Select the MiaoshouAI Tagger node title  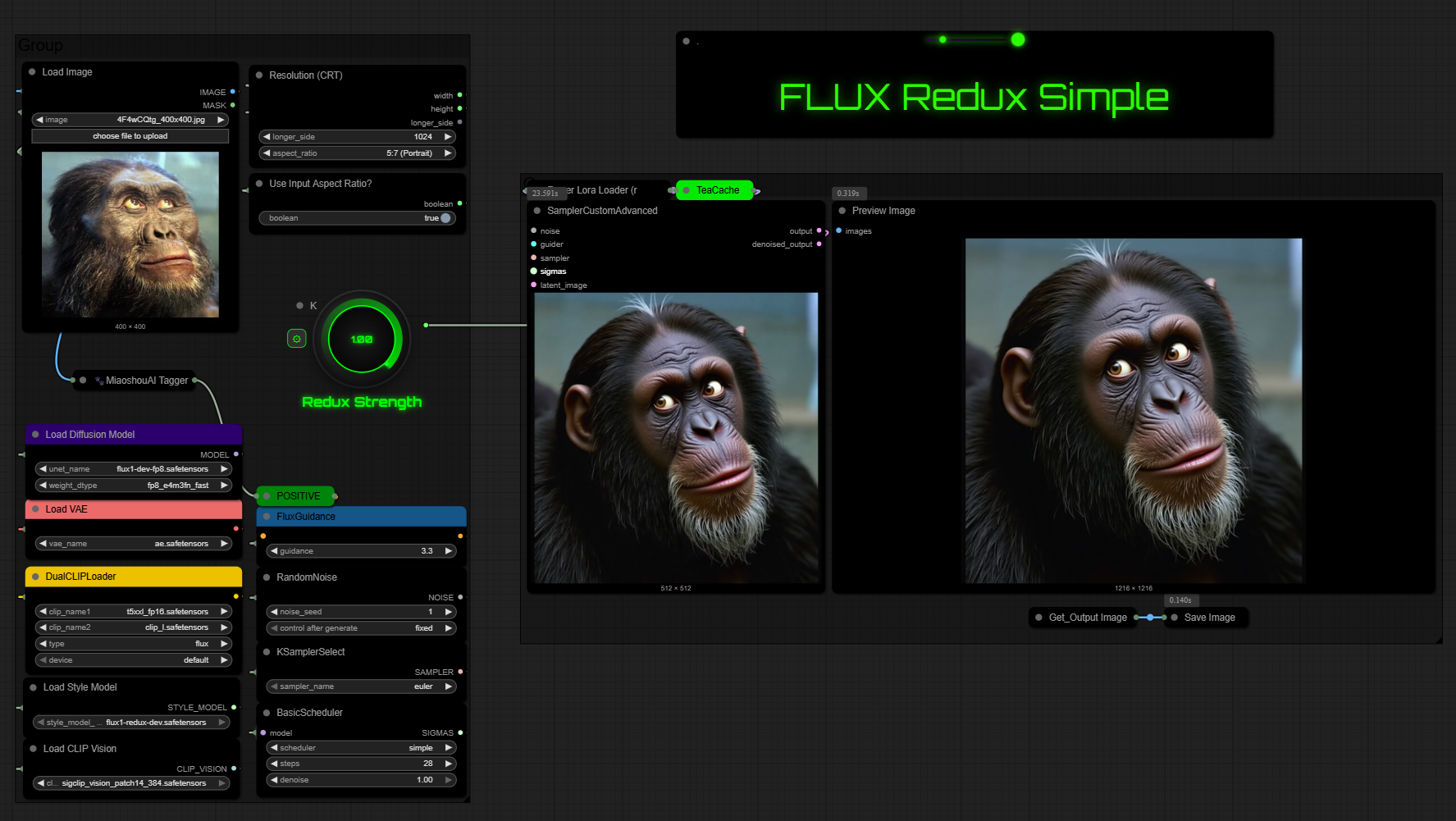point(147,381)
